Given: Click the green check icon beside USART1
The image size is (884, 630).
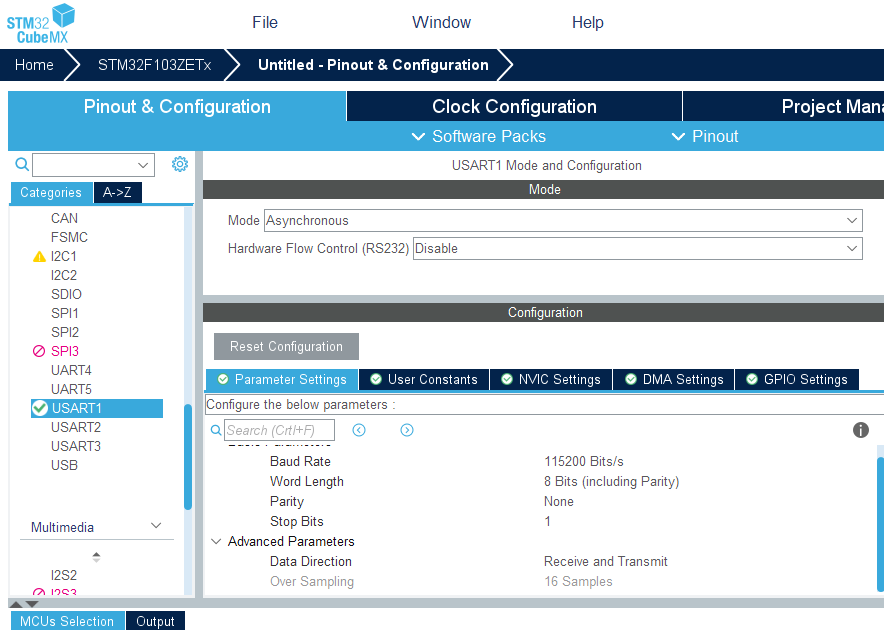Looking at the screenshot, I should pos(39,408).
